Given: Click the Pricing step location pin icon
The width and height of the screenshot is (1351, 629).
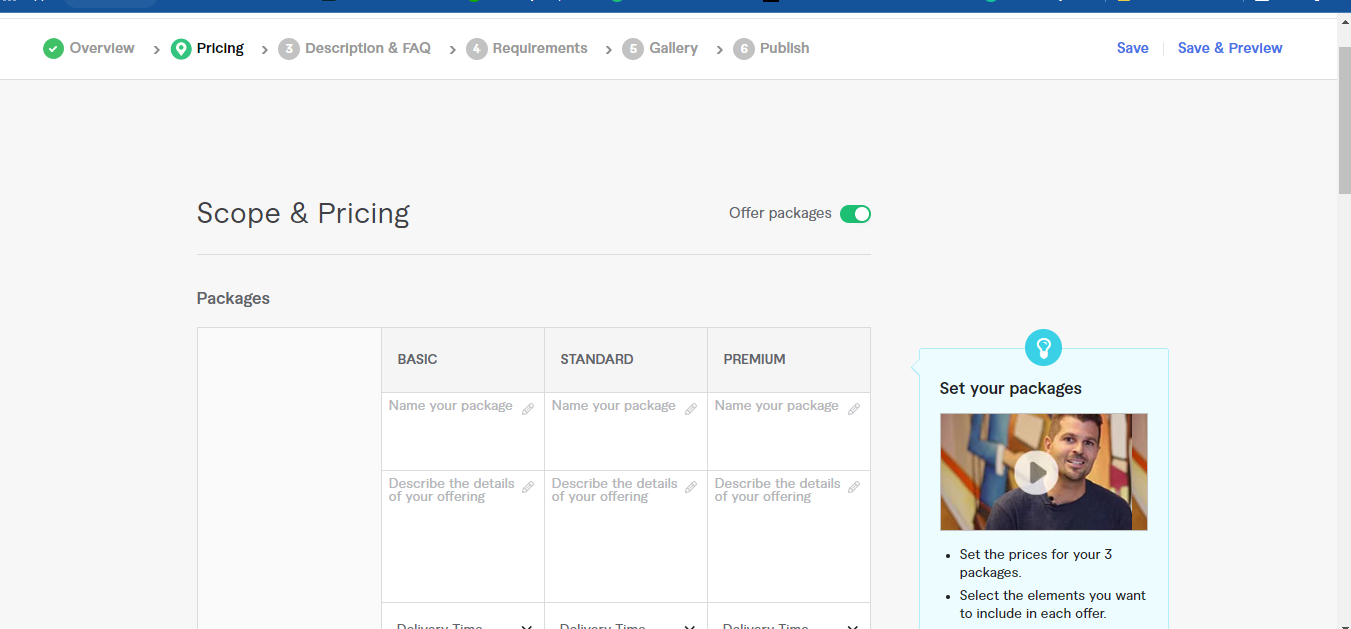Looking at the screenshot, I should pos(181,48).
